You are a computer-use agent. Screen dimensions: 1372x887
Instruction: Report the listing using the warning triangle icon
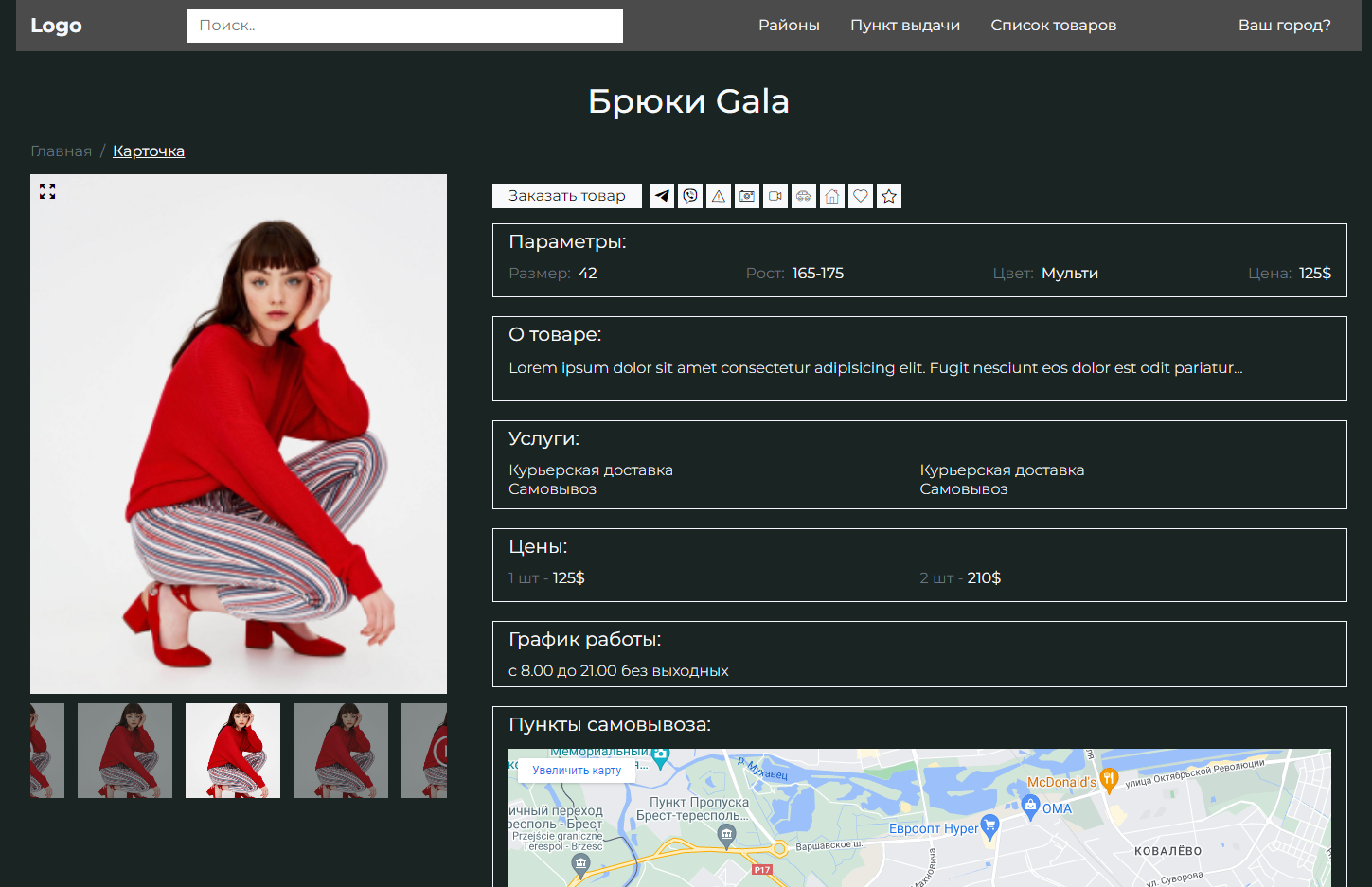coord(718,196)
